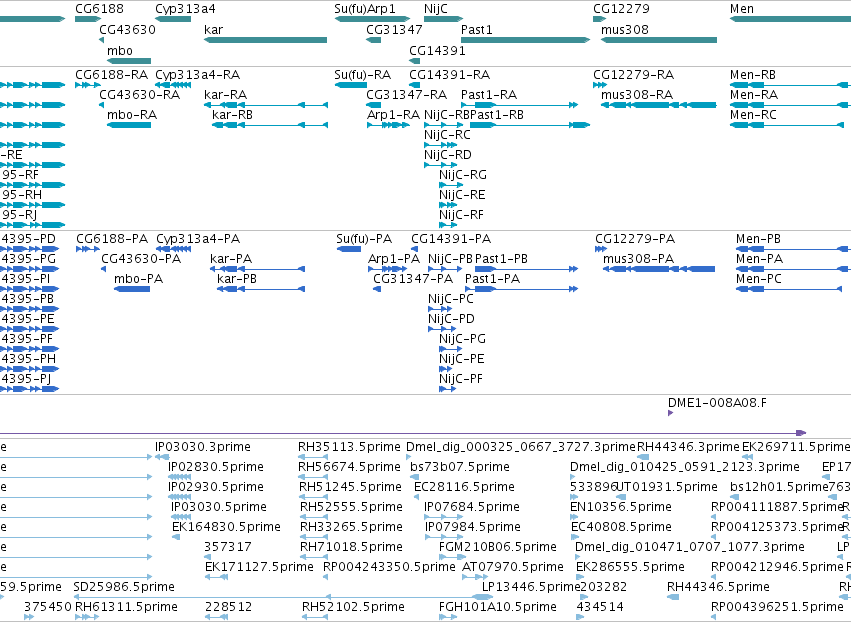The image size is (851, 622).
Task: Click EST EN10356.5prime
Action: click(621, 507)
